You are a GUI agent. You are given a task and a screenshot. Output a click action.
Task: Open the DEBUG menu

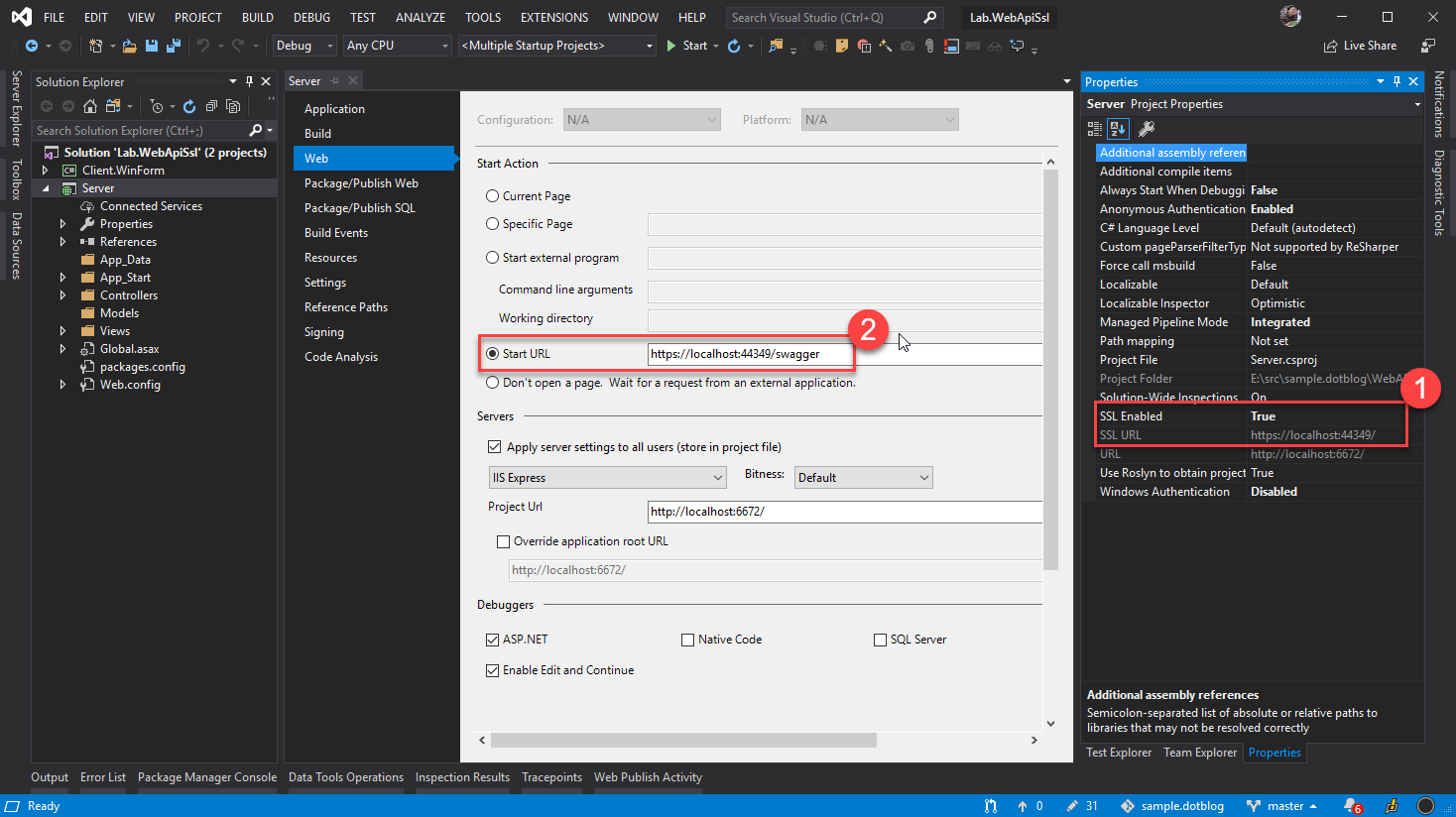pyautogui.click(x=310, y=17)
